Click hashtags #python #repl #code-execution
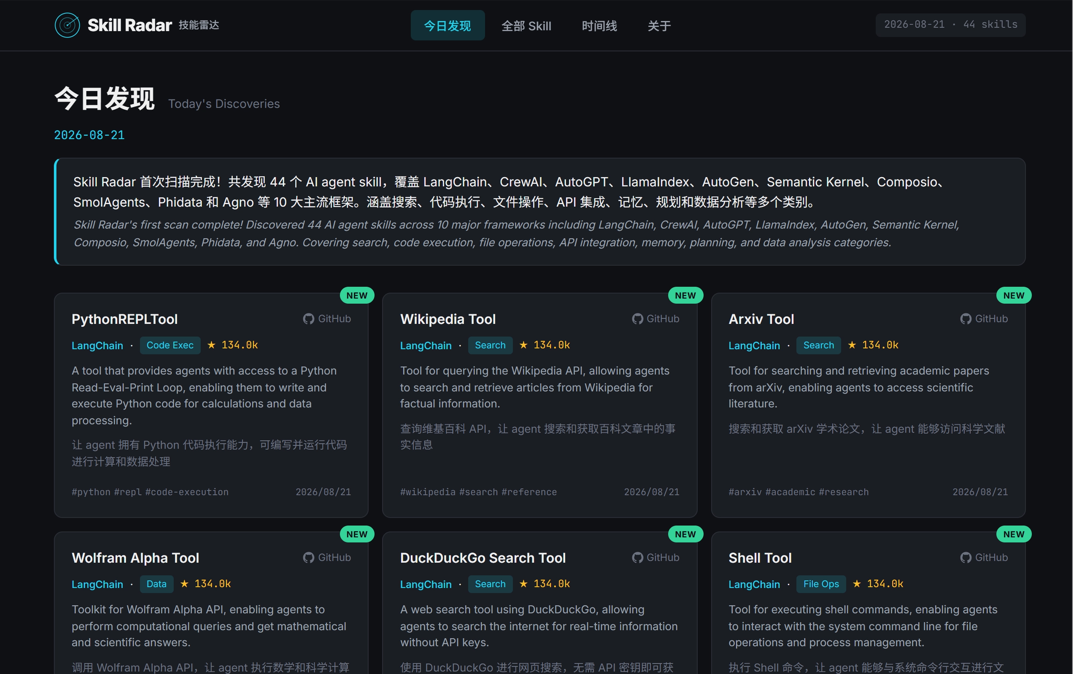 point(150,492)
